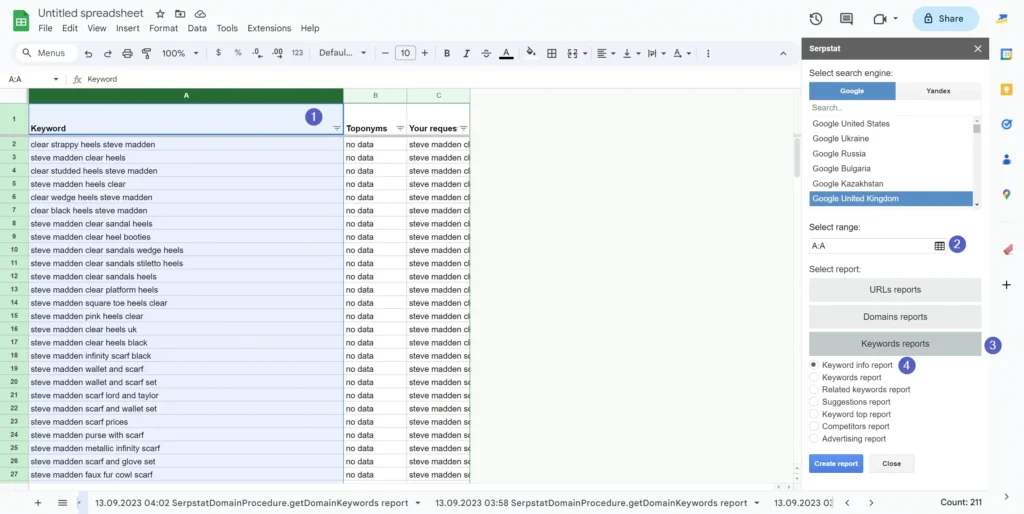1024x514 pixels.
Task: Open the zoom 100% dropdown
Action: (x=180, y=53)
